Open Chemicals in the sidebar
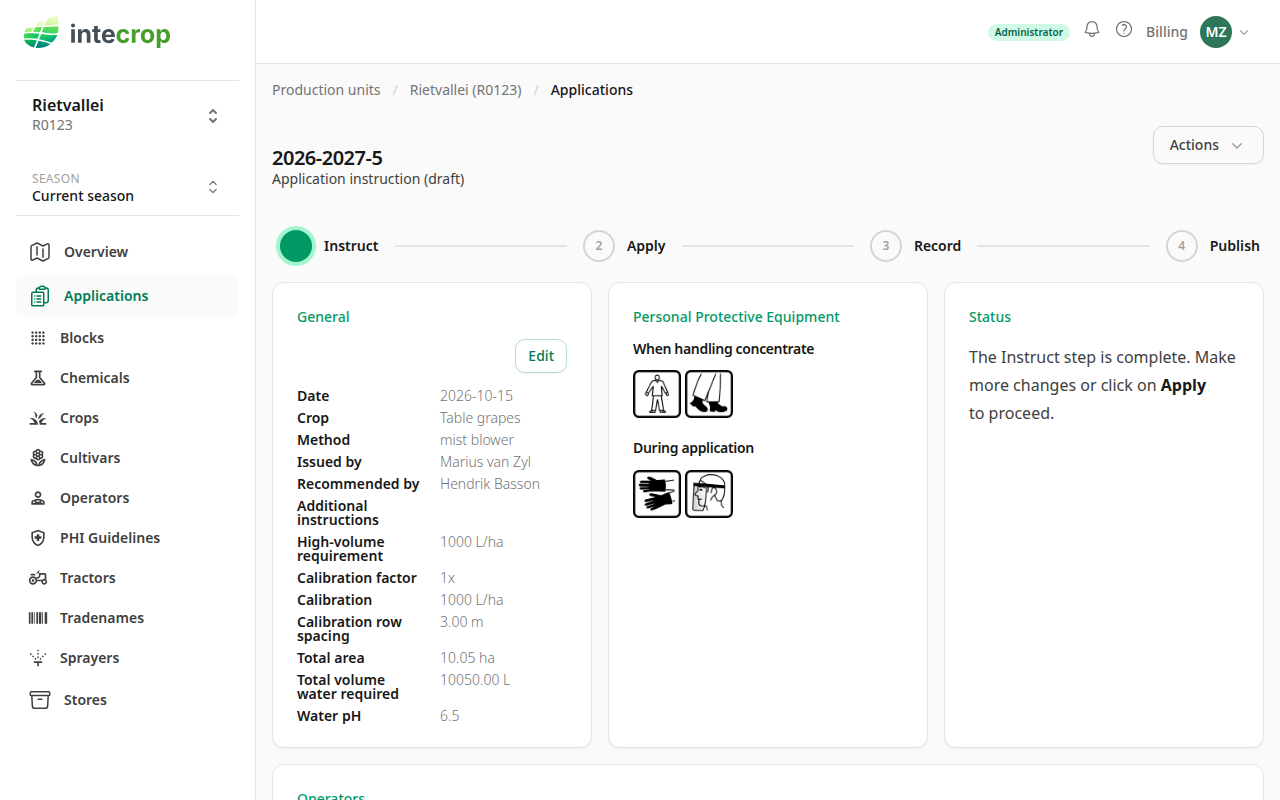The image size is (1280, 800). click(127, 378)
